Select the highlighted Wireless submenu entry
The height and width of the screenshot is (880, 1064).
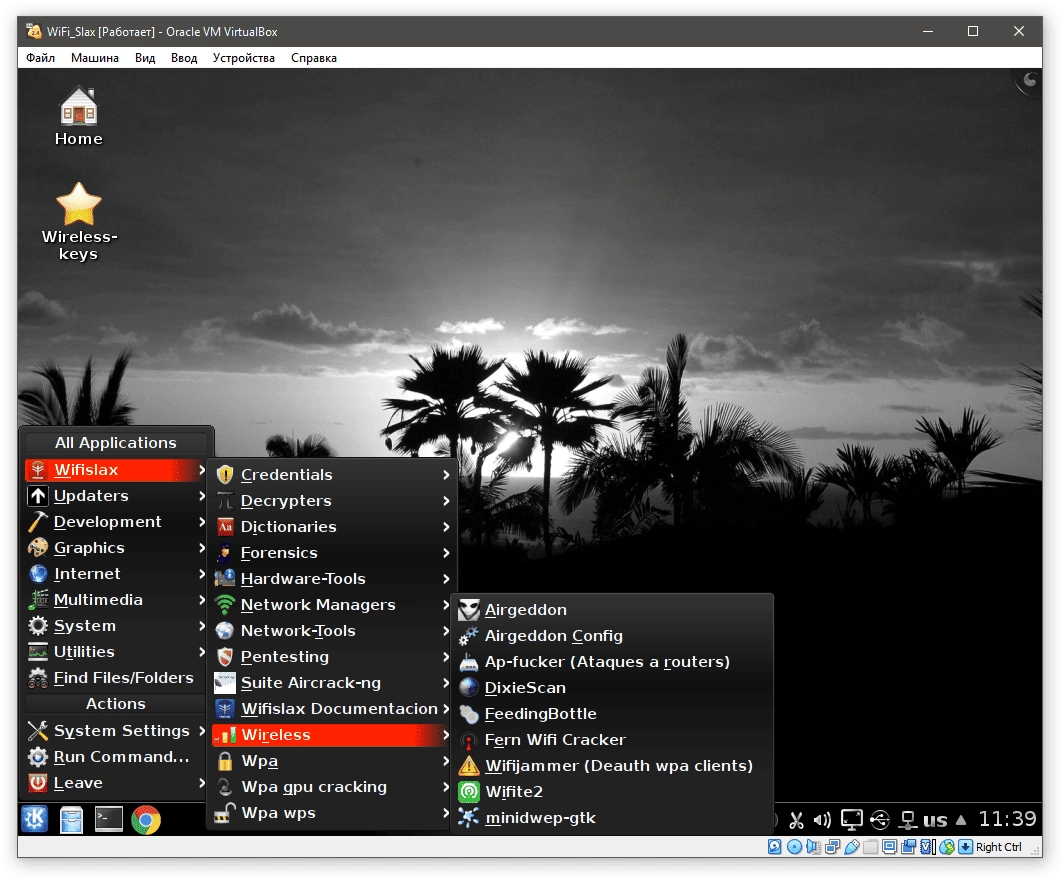[332, 735]
